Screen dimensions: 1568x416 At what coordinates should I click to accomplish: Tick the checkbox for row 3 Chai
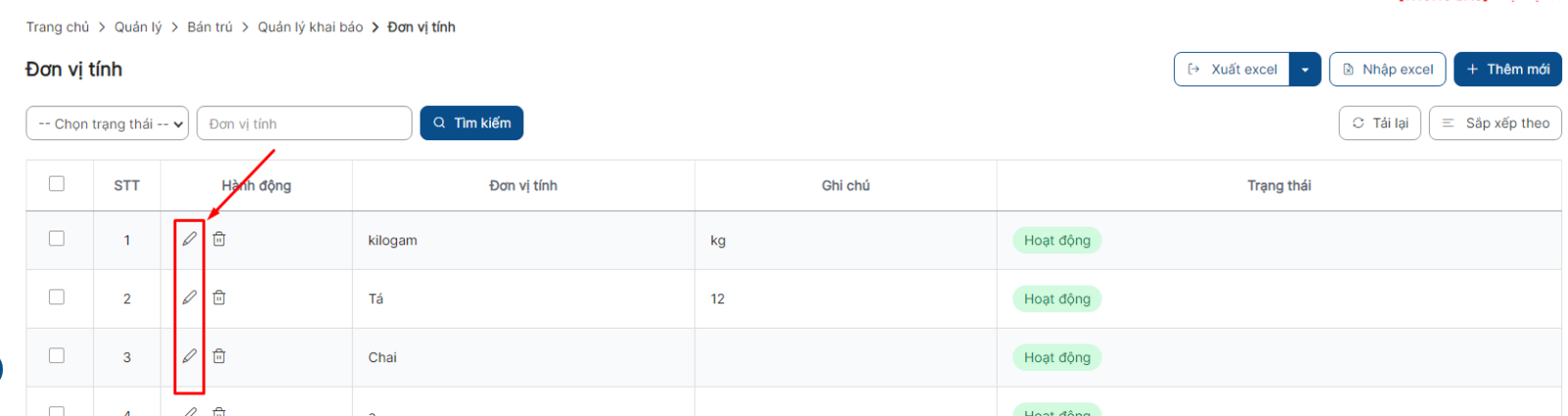click(57, 356)
